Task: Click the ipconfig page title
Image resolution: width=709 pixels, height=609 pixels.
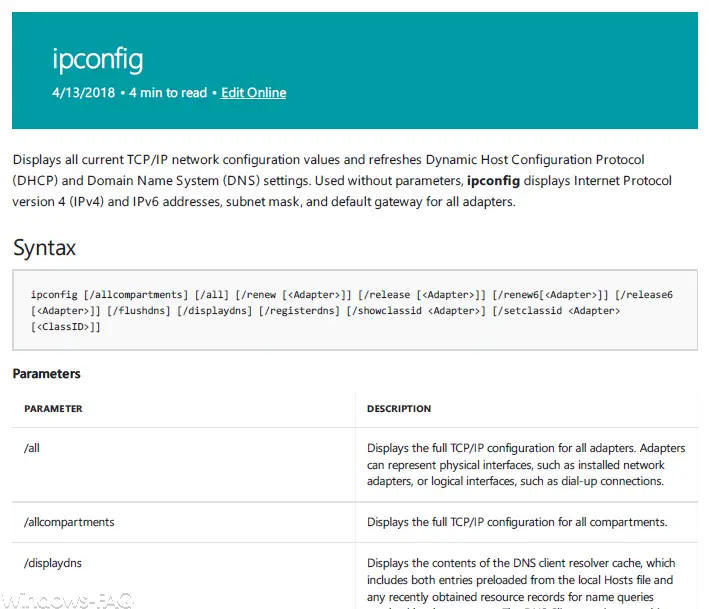Action: 98,59
